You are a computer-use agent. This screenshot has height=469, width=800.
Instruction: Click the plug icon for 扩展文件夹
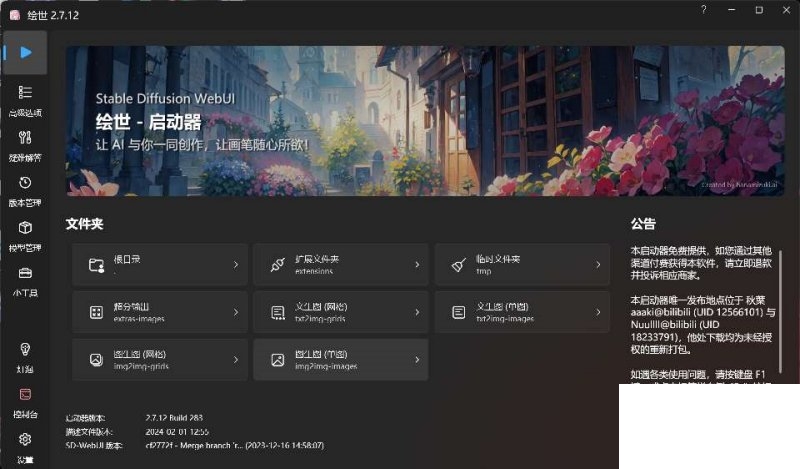click(278, 265)
